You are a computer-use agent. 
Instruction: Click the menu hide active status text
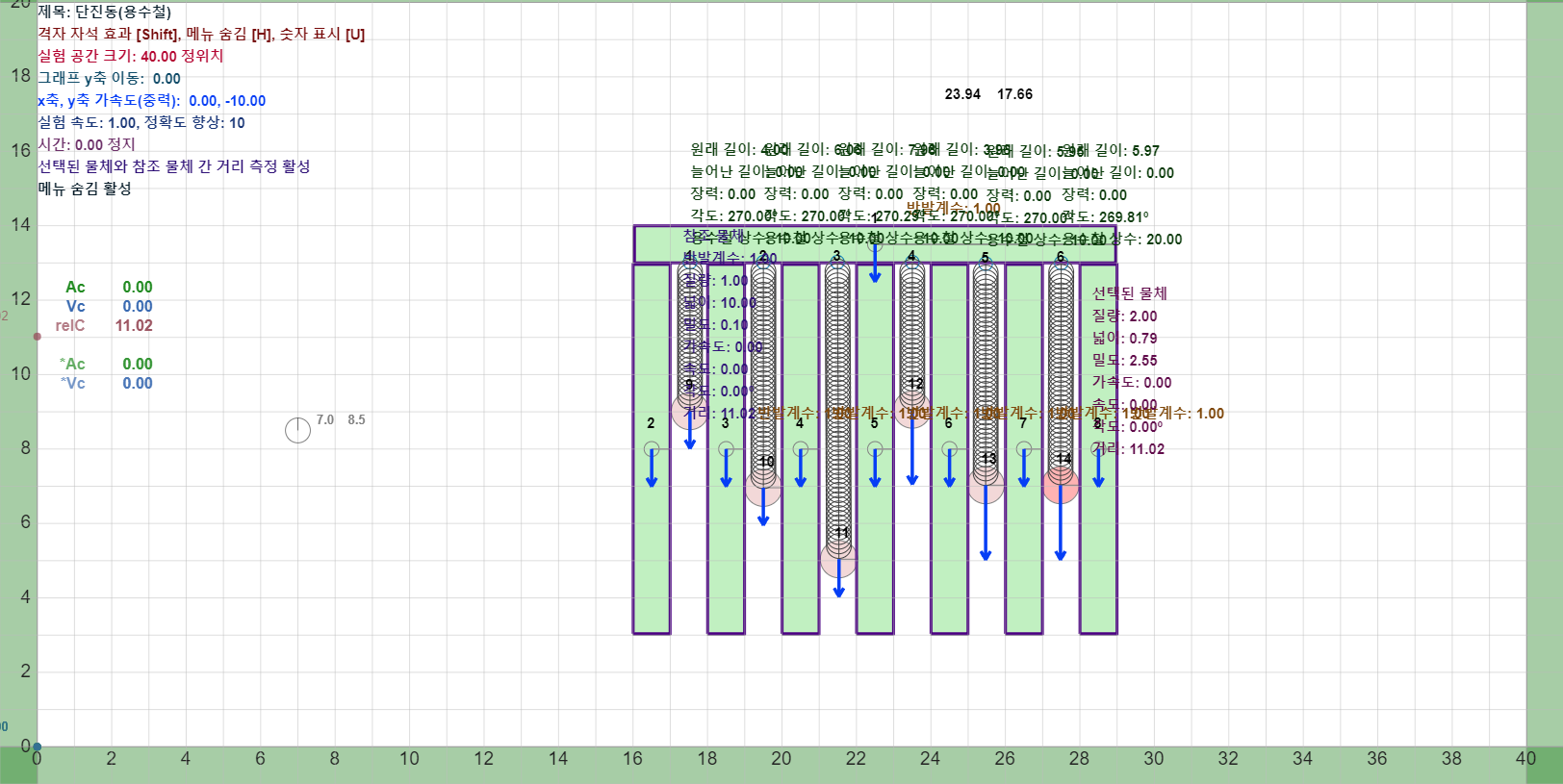tap(85, 189)
